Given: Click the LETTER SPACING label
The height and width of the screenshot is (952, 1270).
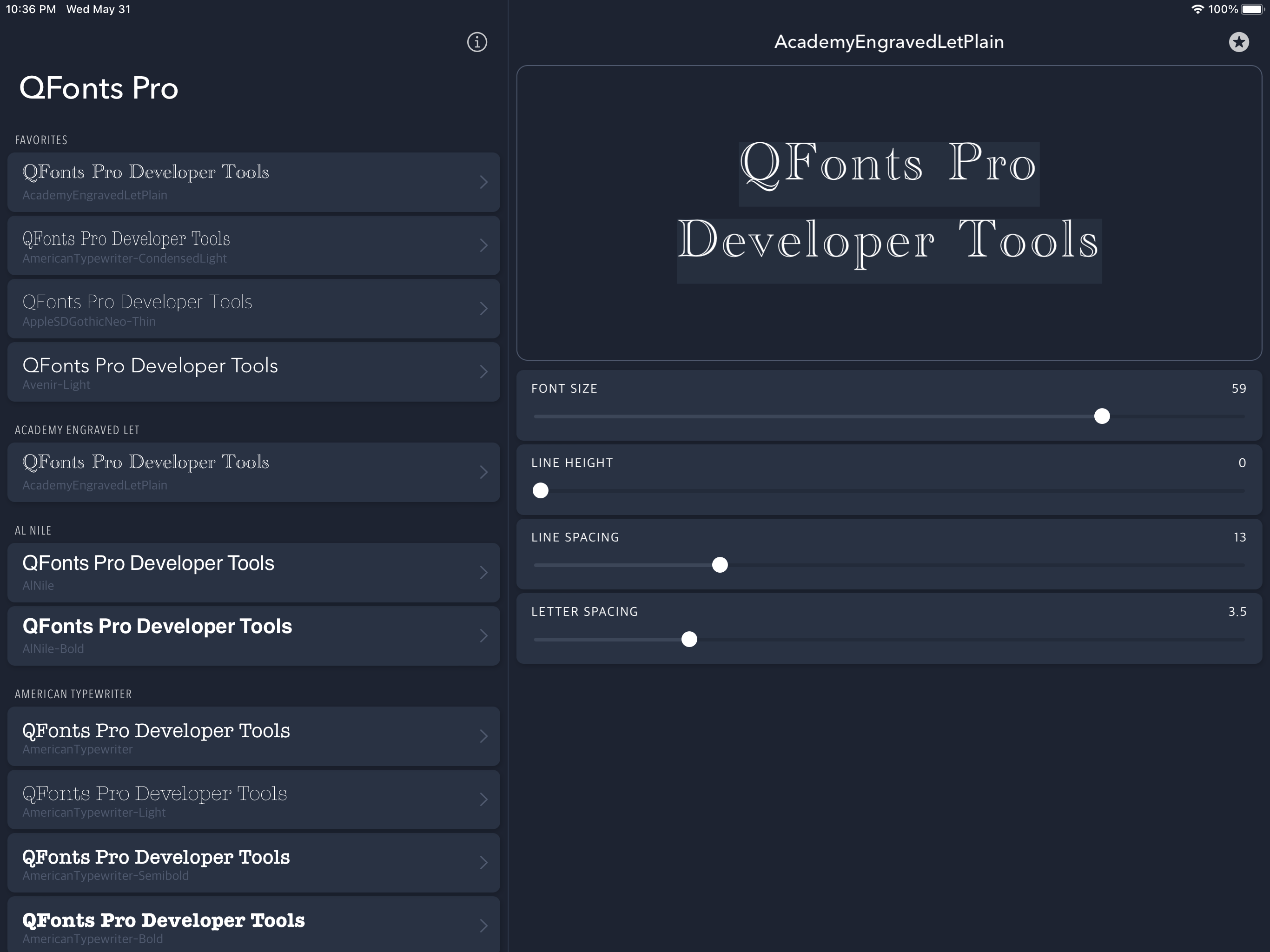Looking at the screenshot, I should (584, 612).
